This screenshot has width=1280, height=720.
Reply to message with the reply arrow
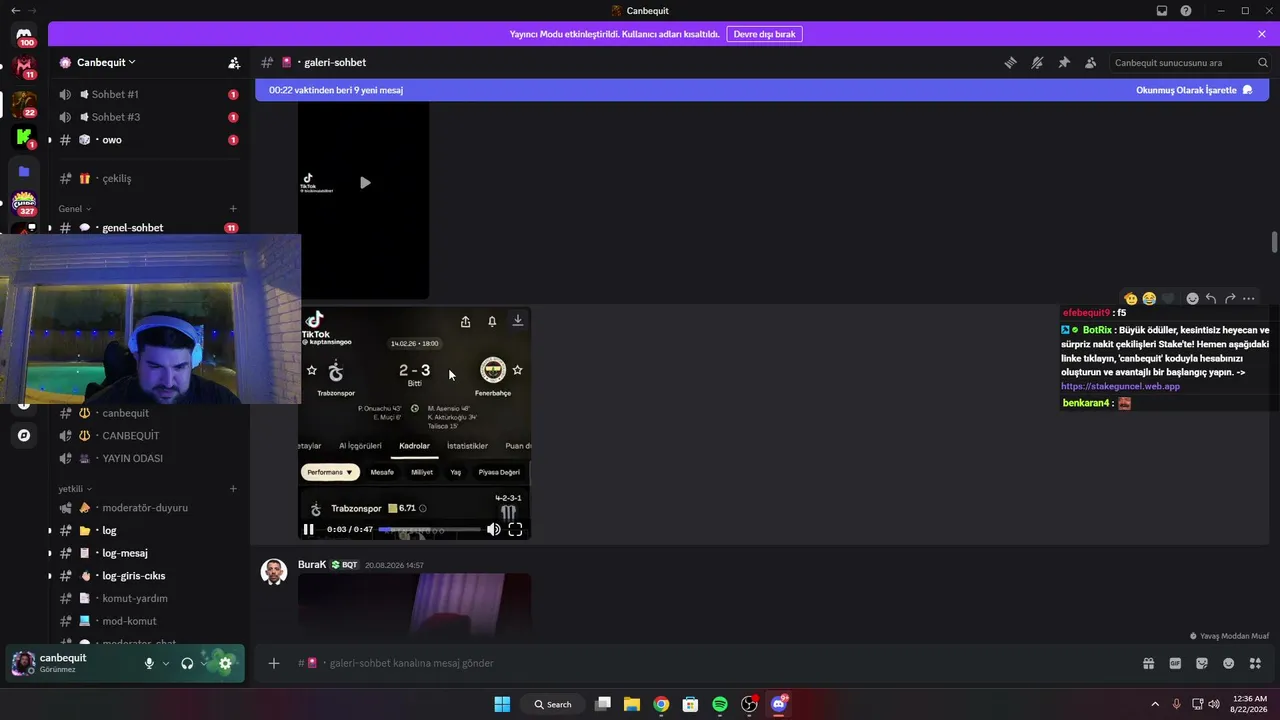click(1211, 299)
